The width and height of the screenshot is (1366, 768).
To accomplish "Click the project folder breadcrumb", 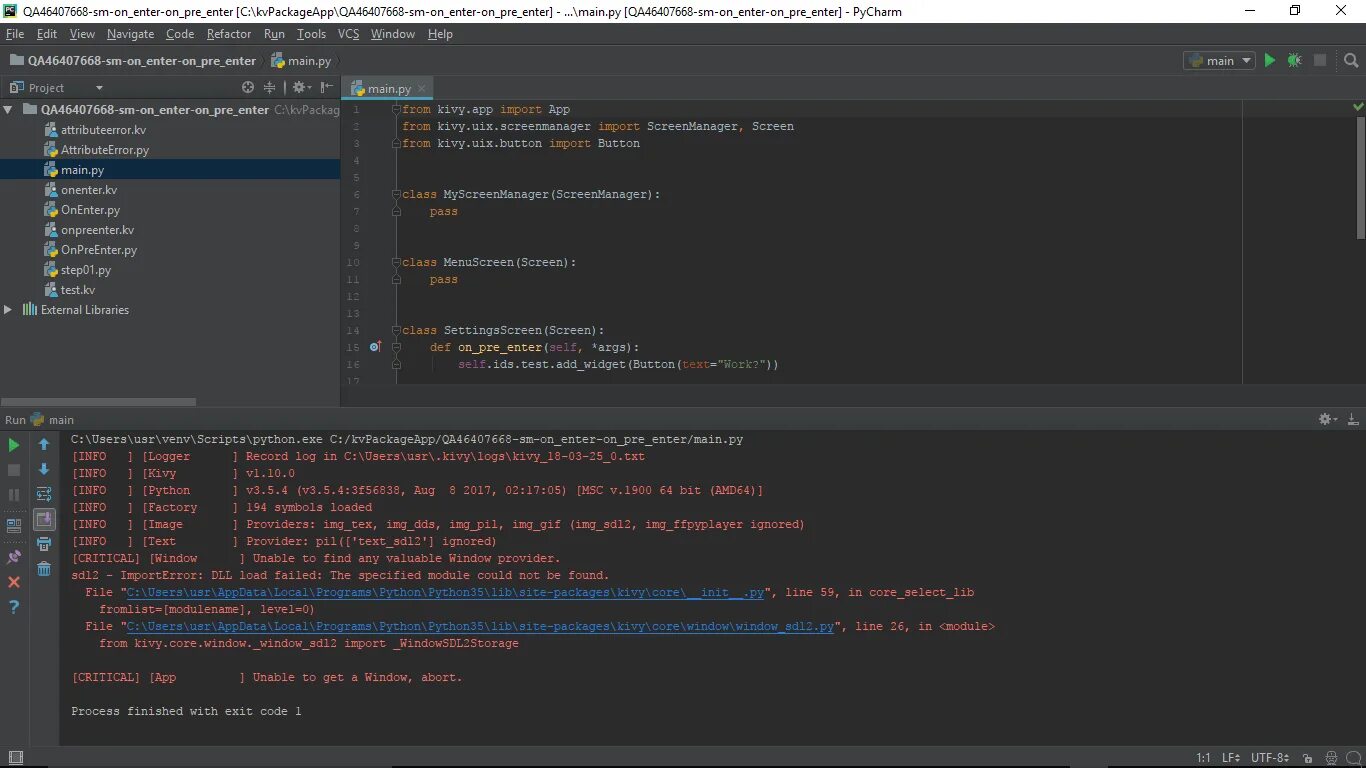I will [x=132, y=61].
